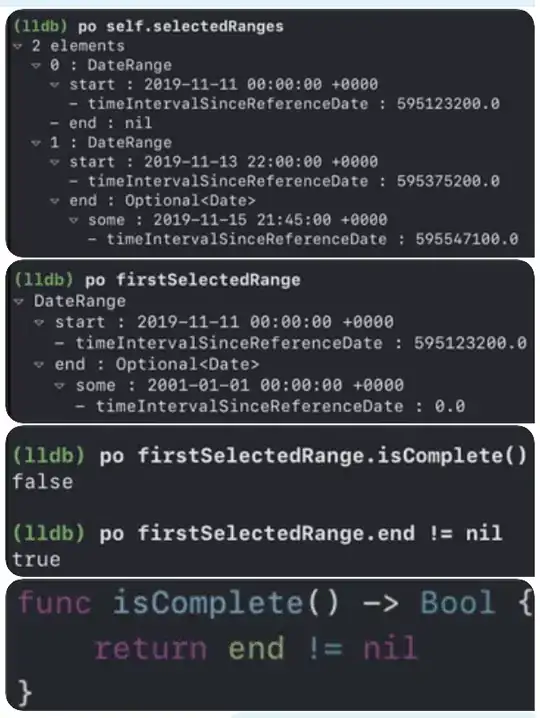Collapse start 2019-11-11 triangle in first panel

55,85
